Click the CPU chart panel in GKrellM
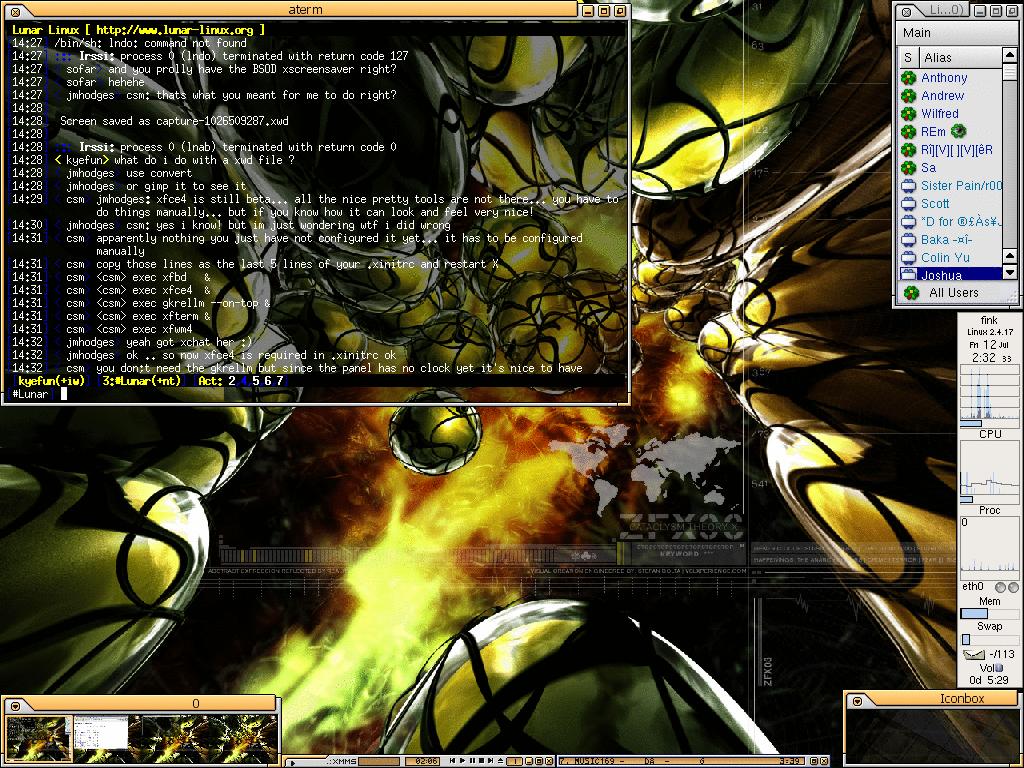1024x768 pixels. [989, 394]
